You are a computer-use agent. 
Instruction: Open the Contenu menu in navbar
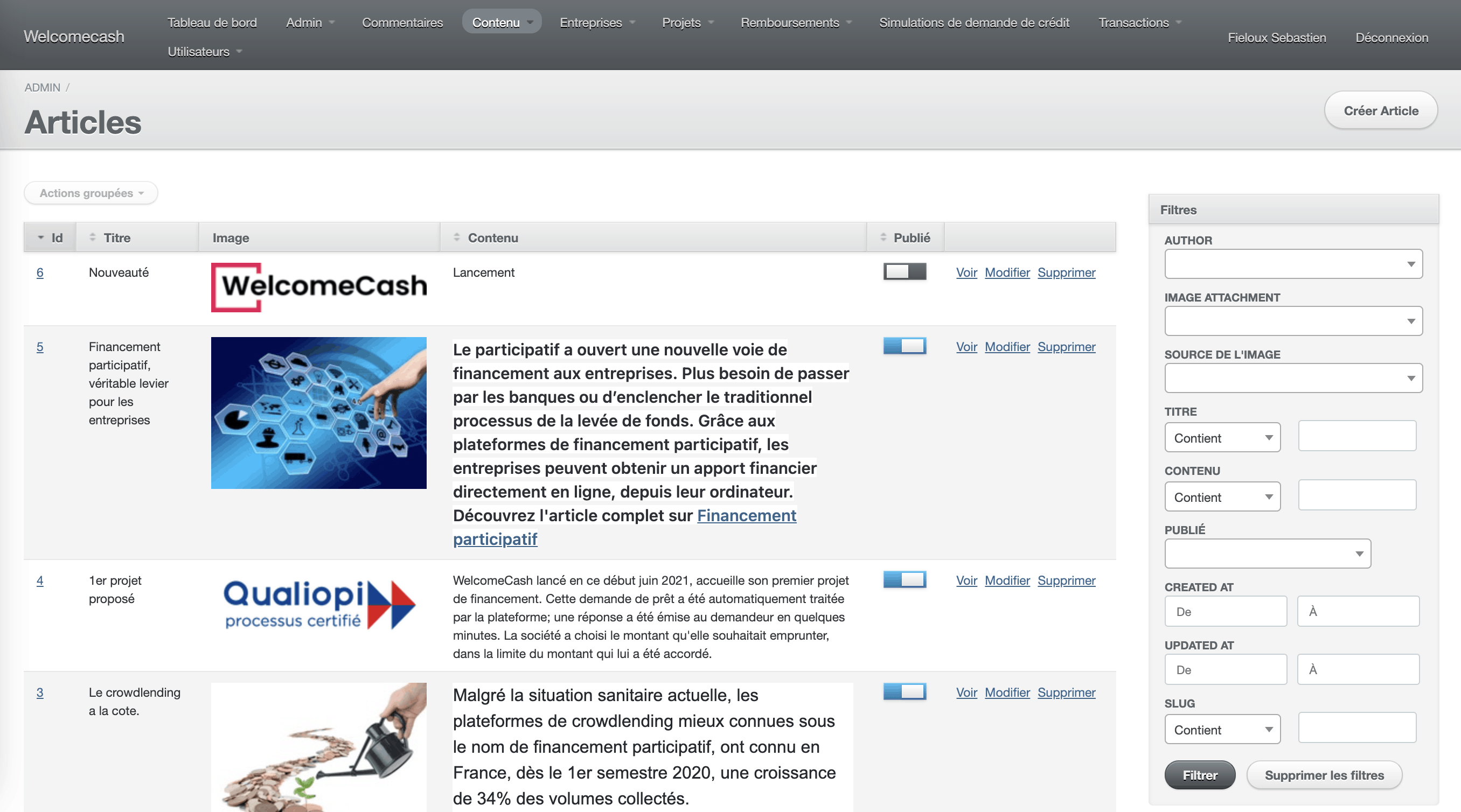pyautogui.click(x=502, y=22)
